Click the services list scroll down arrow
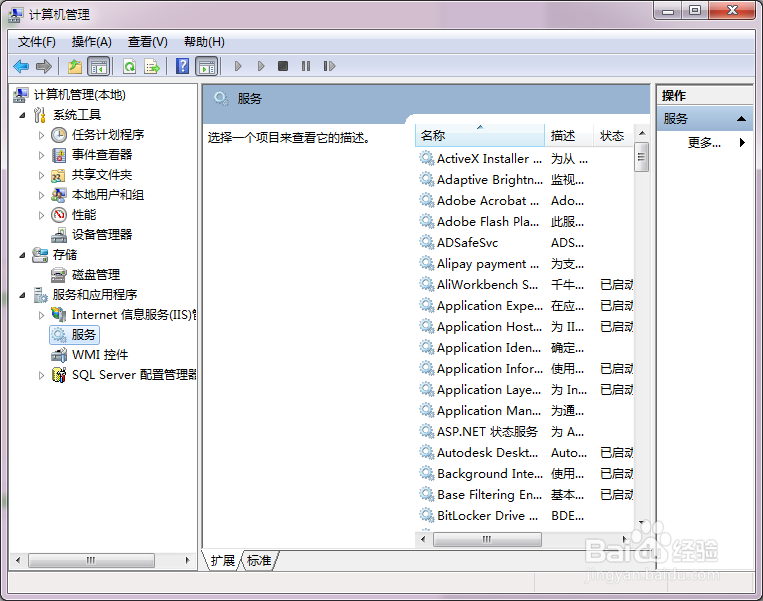Viewport: 763px width, 601px height. coord(641,522)
